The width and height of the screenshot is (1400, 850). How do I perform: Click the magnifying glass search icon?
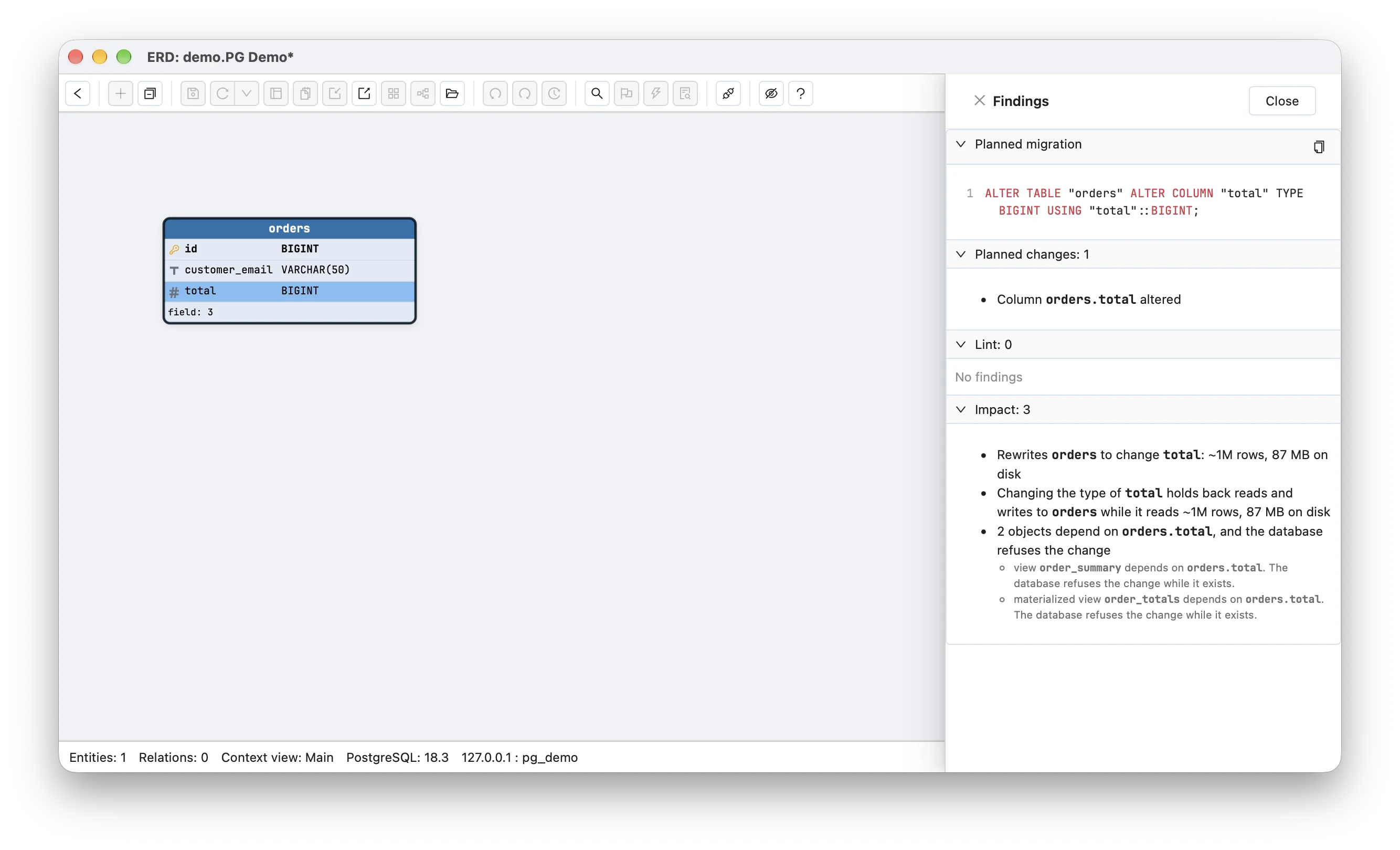[597, 93]
